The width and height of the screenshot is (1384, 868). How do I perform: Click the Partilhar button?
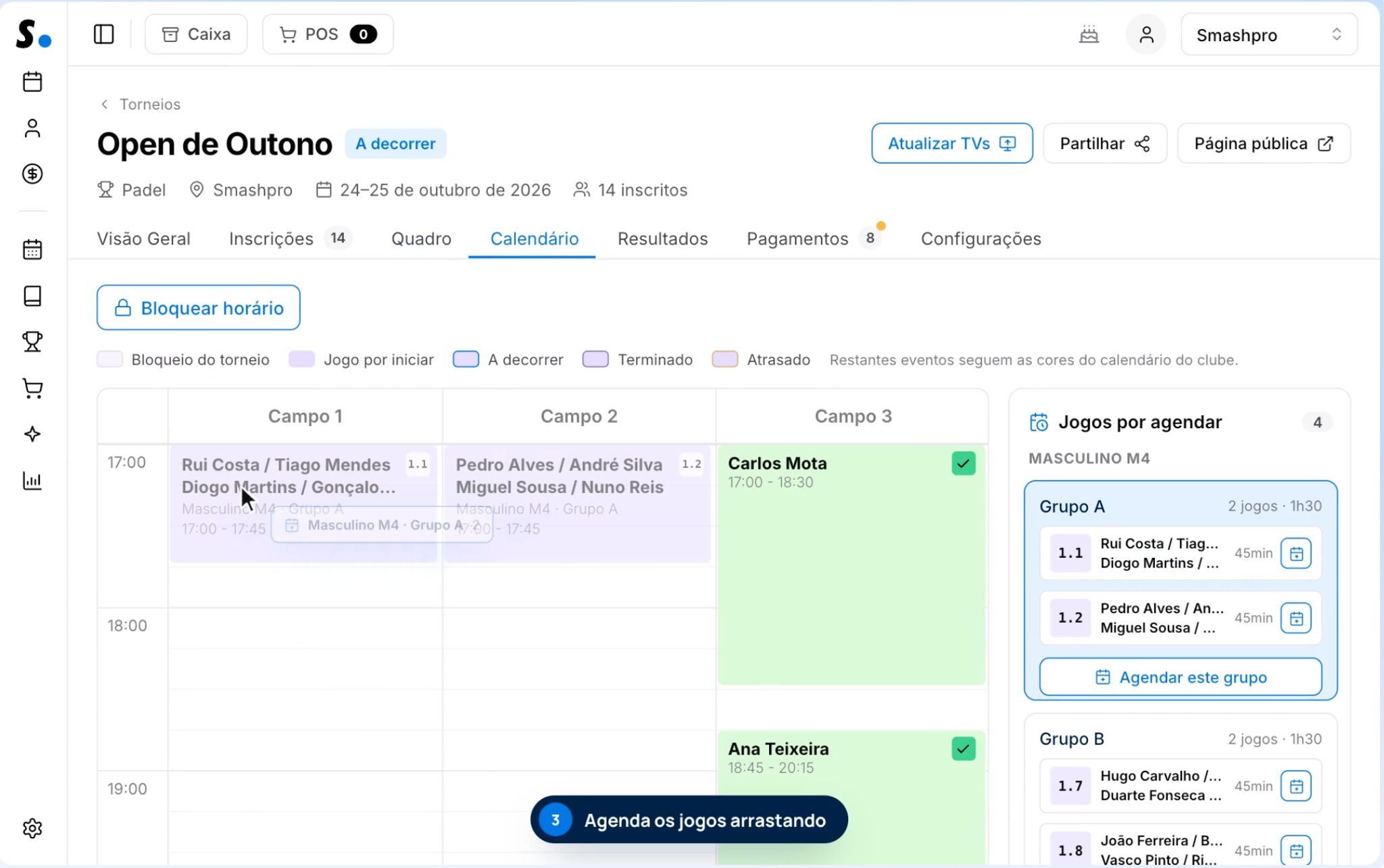(x=1104, y=143)
